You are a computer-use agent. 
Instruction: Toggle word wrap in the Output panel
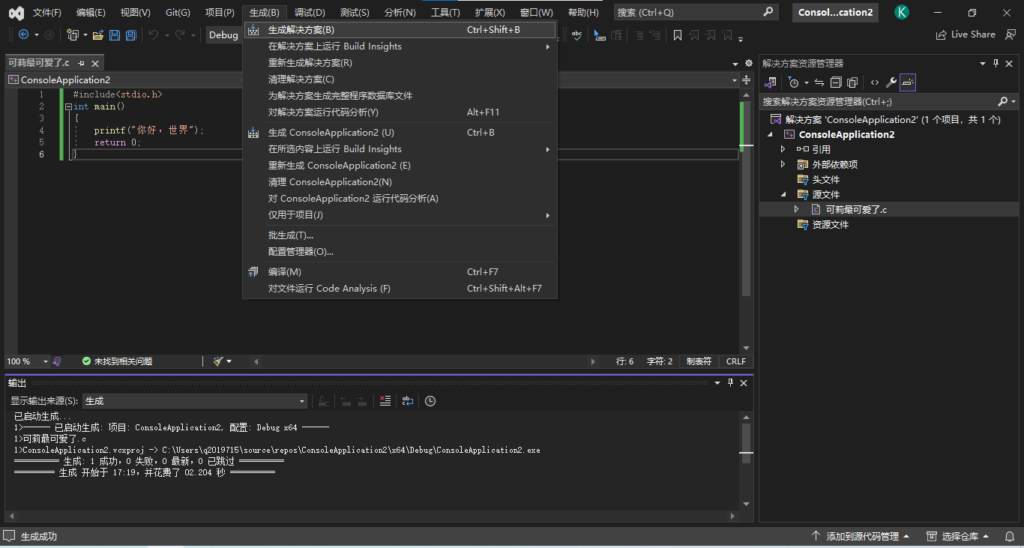click(x=407, y=401)
